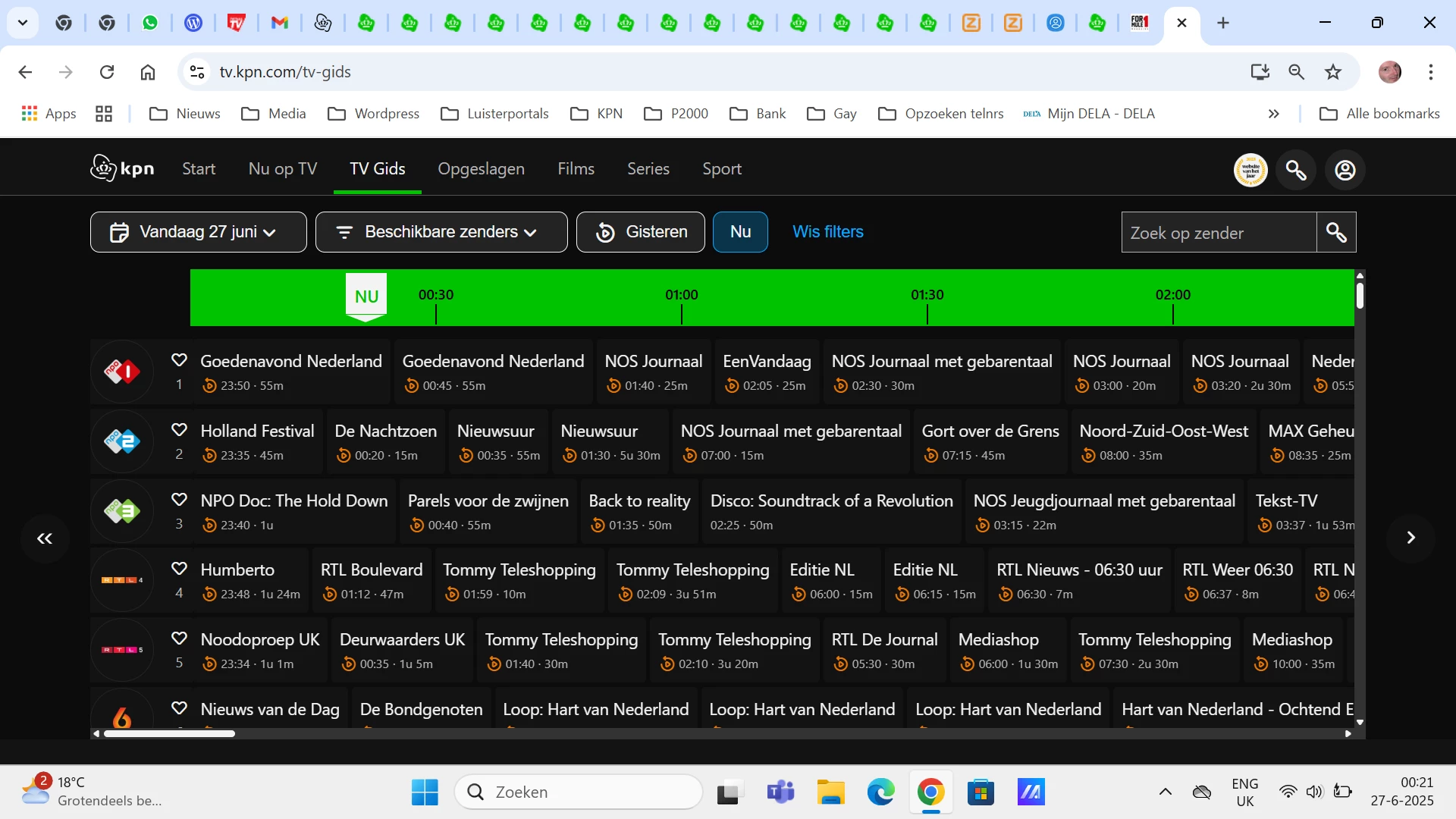Go to the Films tab
Viewport: 1456px width, 819px height.
pos(576,168)
